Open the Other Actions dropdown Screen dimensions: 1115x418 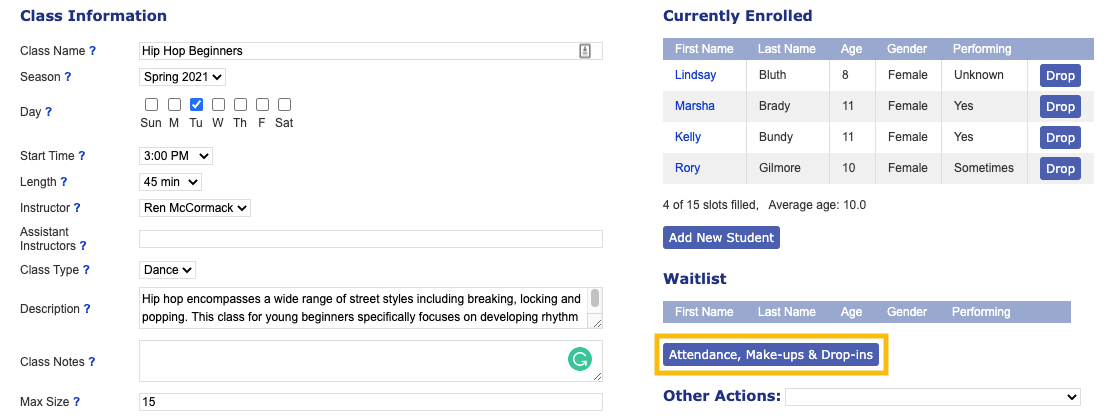click(x=932, y=397)
